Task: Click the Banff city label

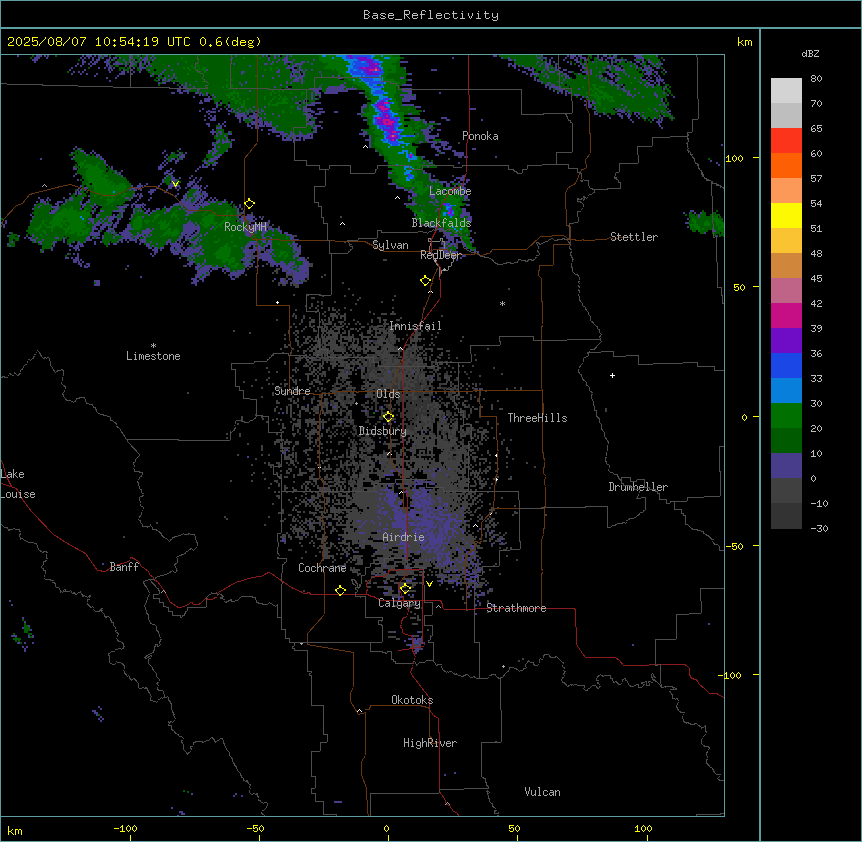Action: pos(124,567)
